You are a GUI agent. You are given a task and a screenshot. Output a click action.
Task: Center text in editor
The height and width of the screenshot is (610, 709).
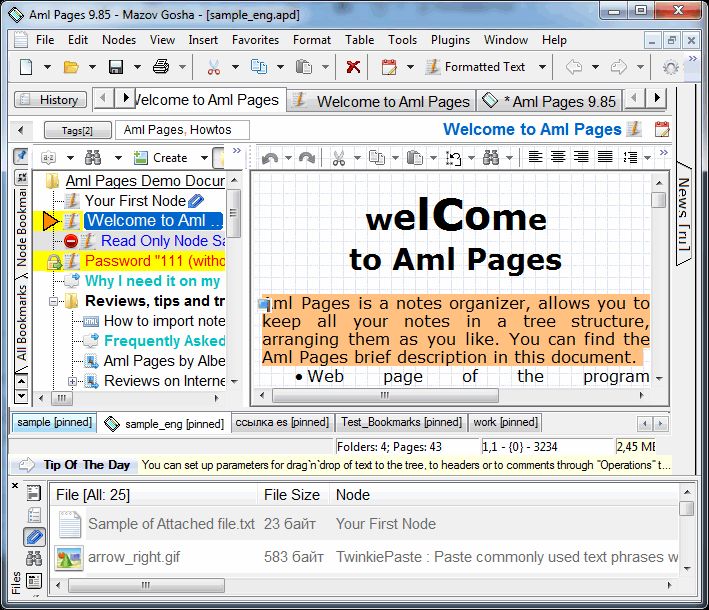click(558, 157)
